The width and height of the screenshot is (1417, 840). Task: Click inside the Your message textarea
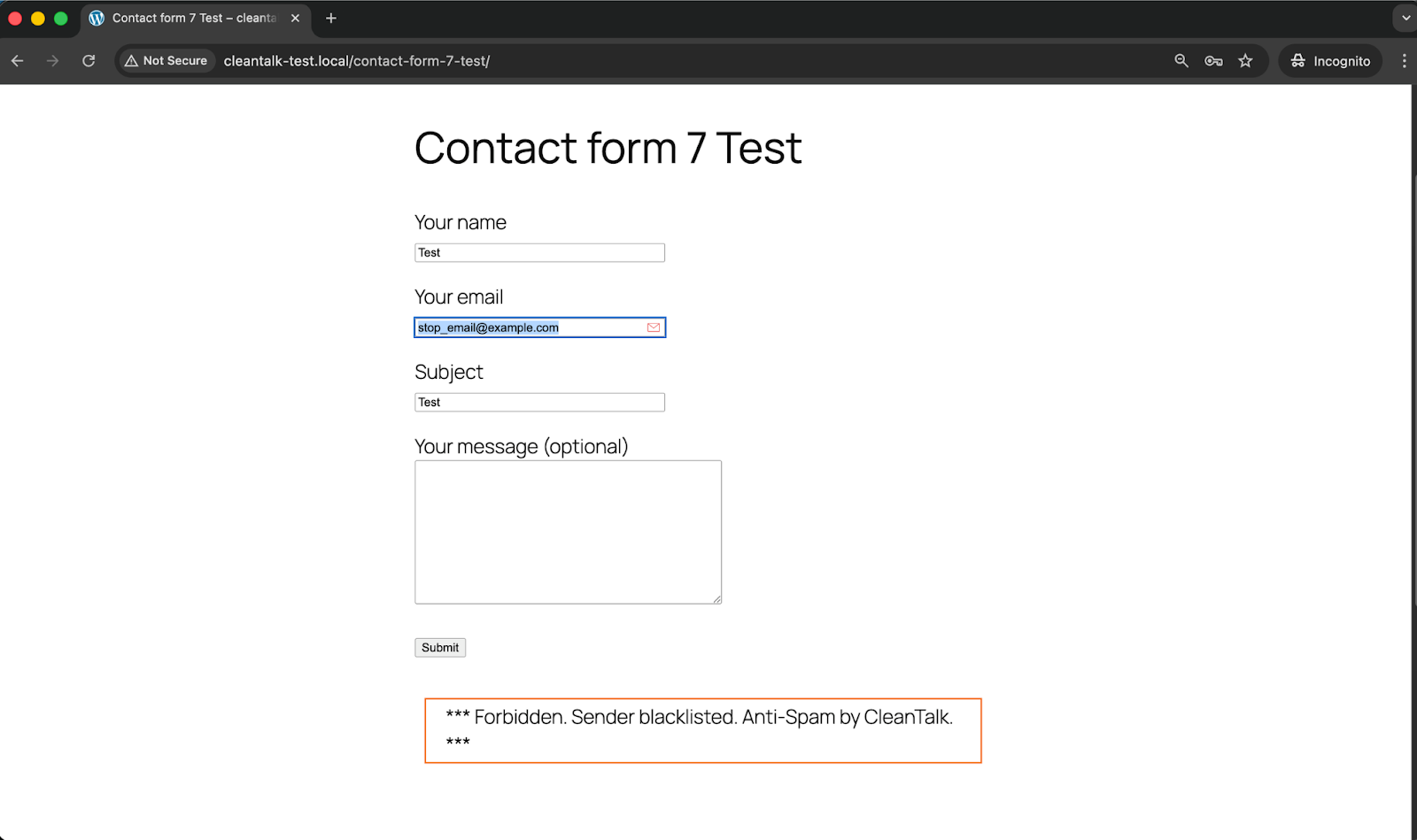tap(568, 532)
